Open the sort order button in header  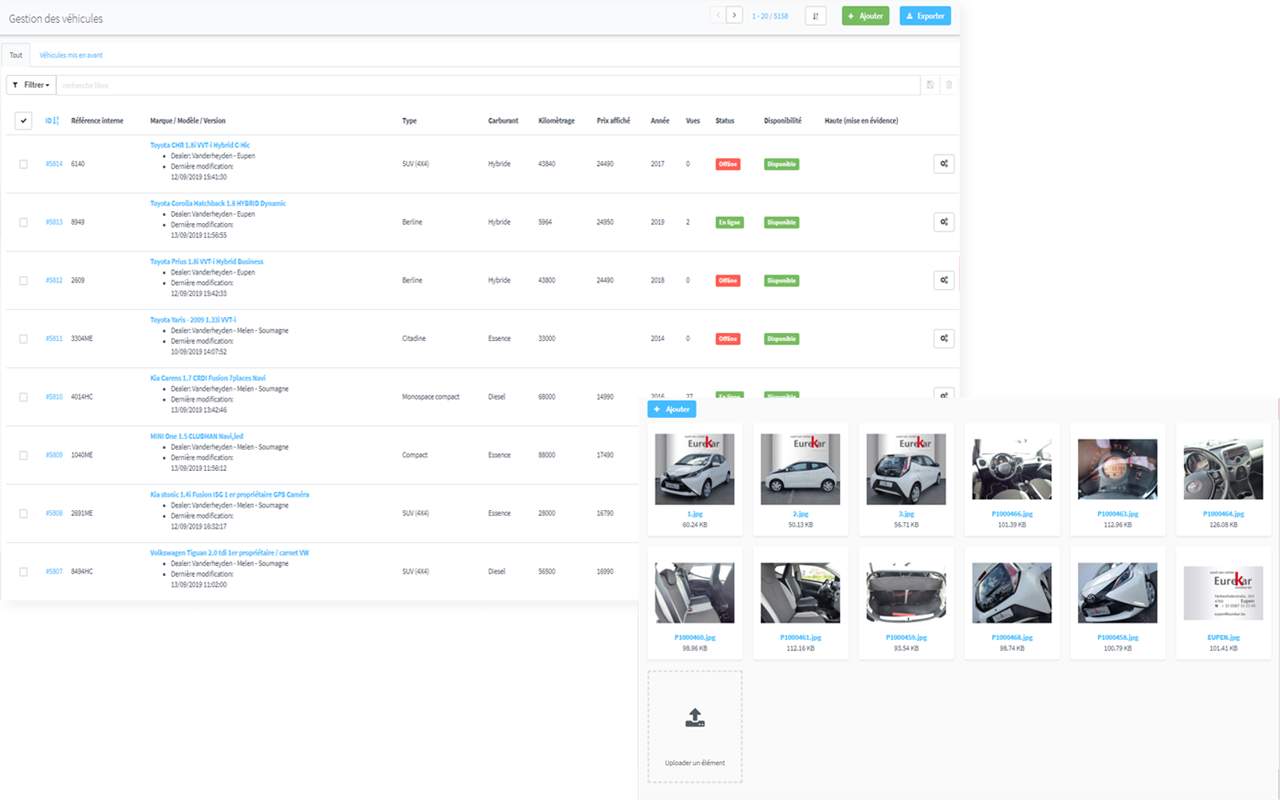click(815, 16)
